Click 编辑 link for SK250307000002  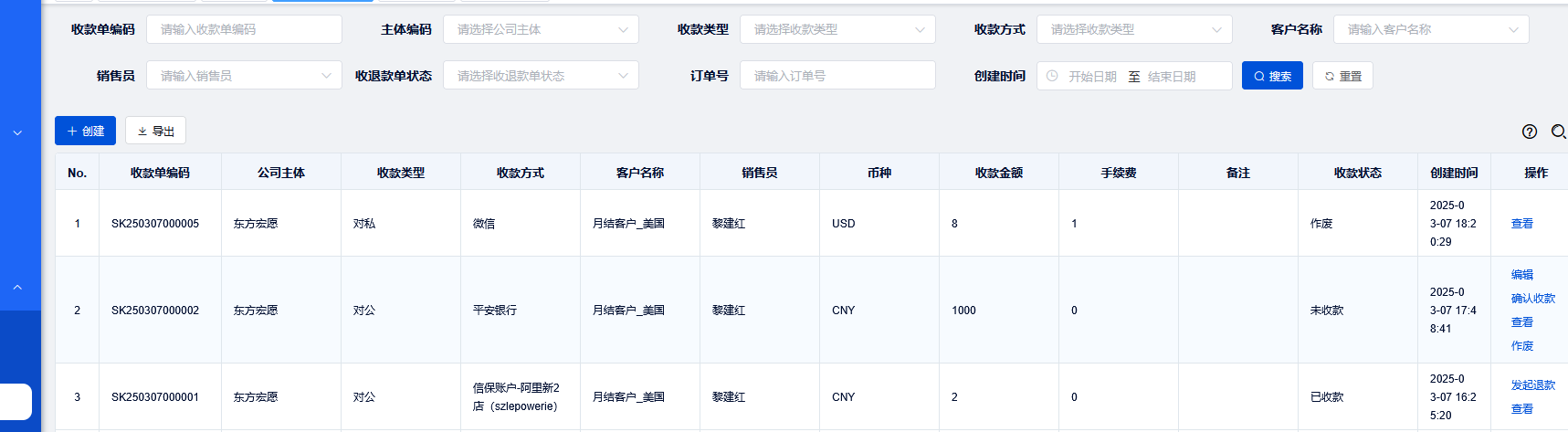1521,275
